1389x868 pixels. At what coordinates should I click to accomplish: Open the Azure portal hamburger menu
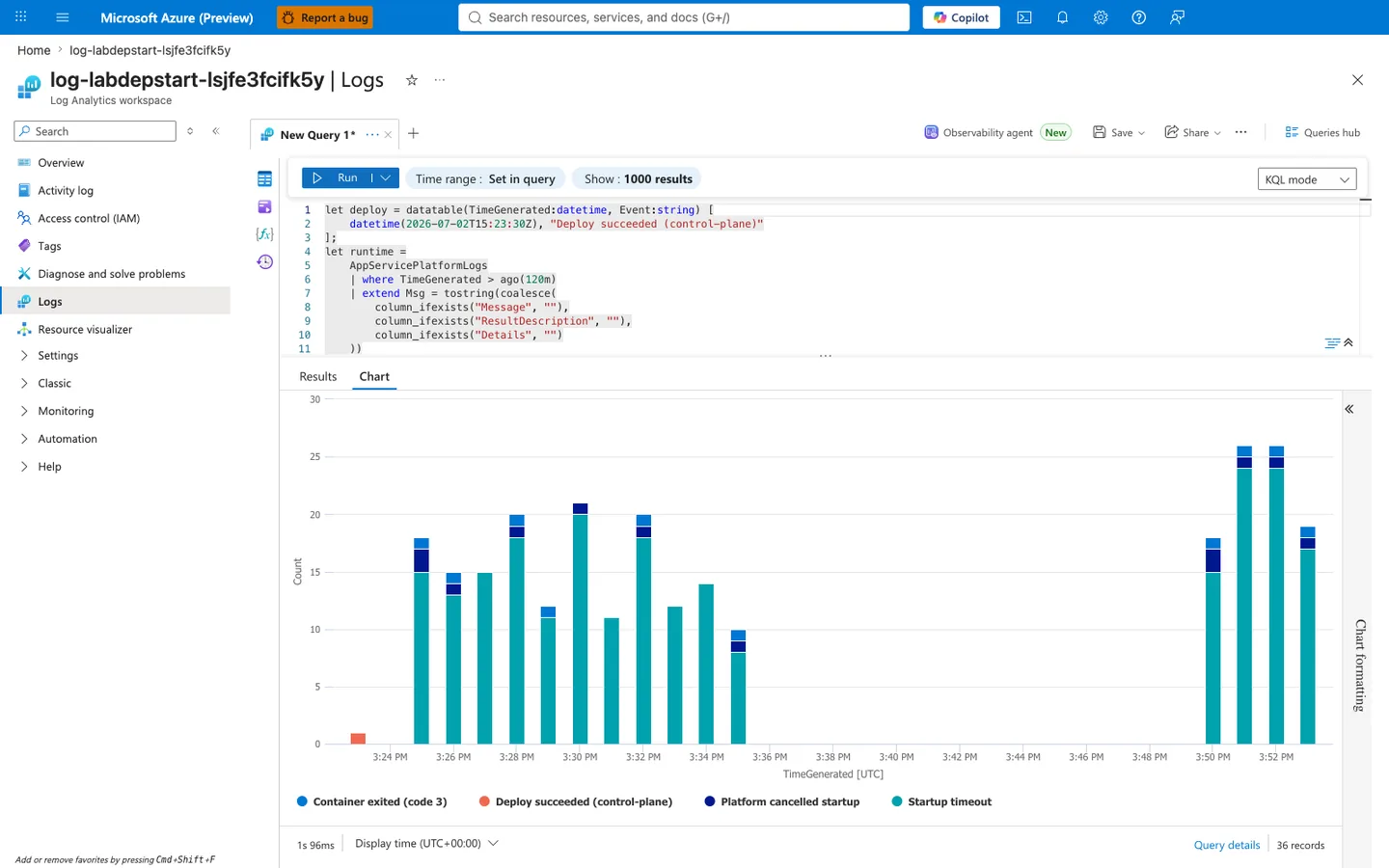pos(63,17)
